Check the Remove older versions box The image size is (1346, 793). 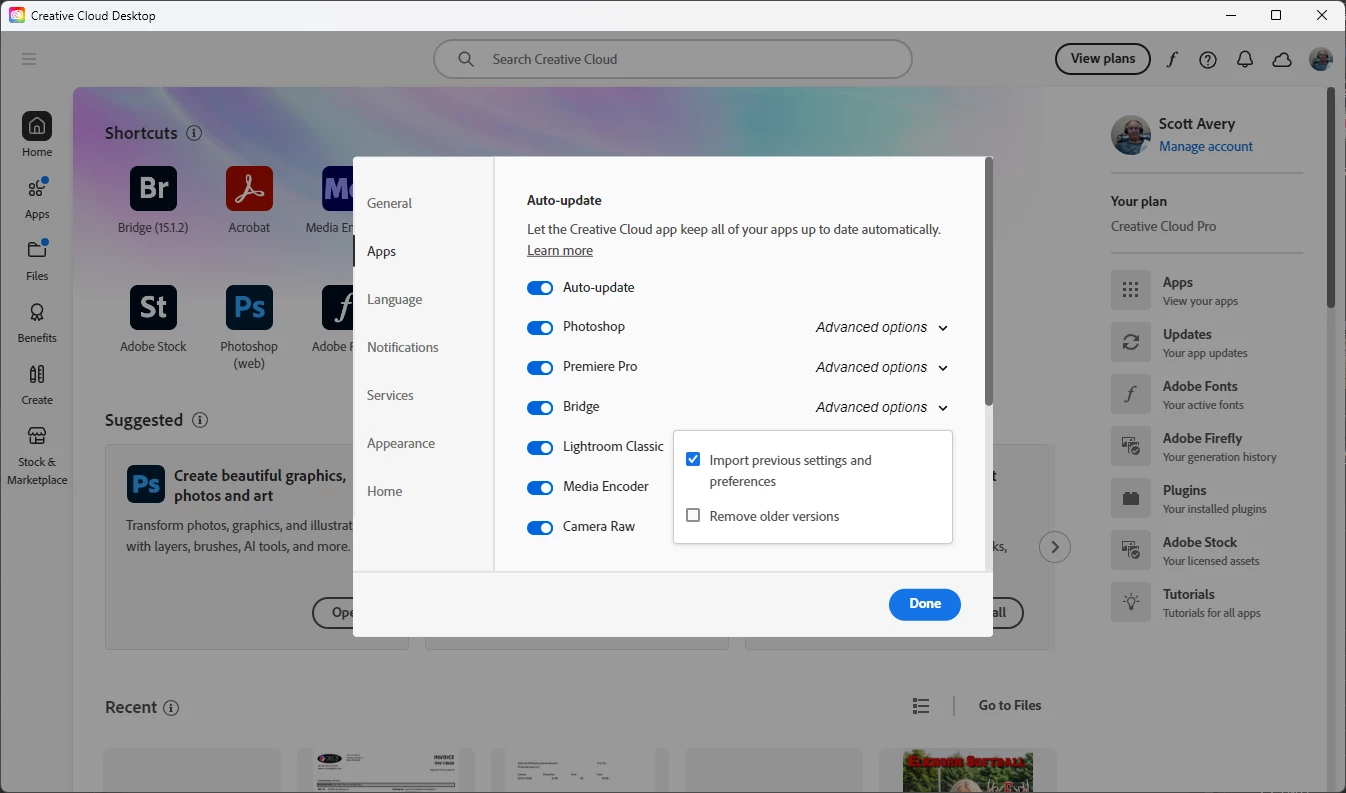(x=693, y=515)
